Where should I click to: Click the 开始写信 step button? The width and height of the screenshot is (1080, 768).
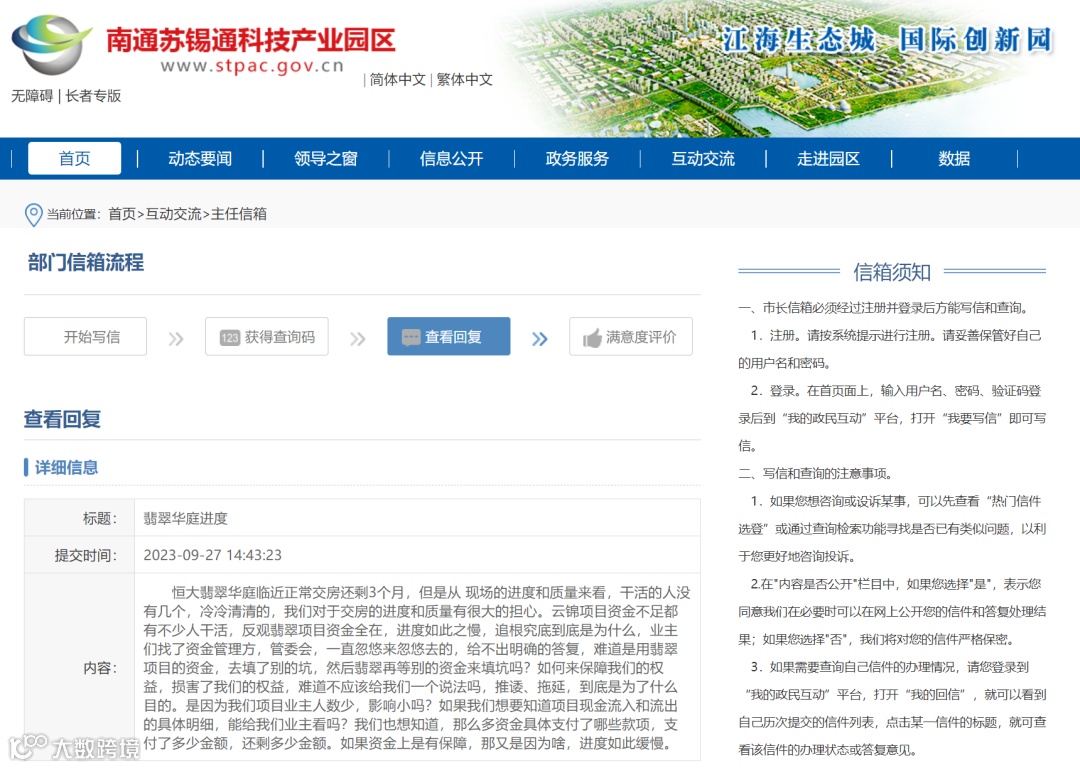pos(85,336)
